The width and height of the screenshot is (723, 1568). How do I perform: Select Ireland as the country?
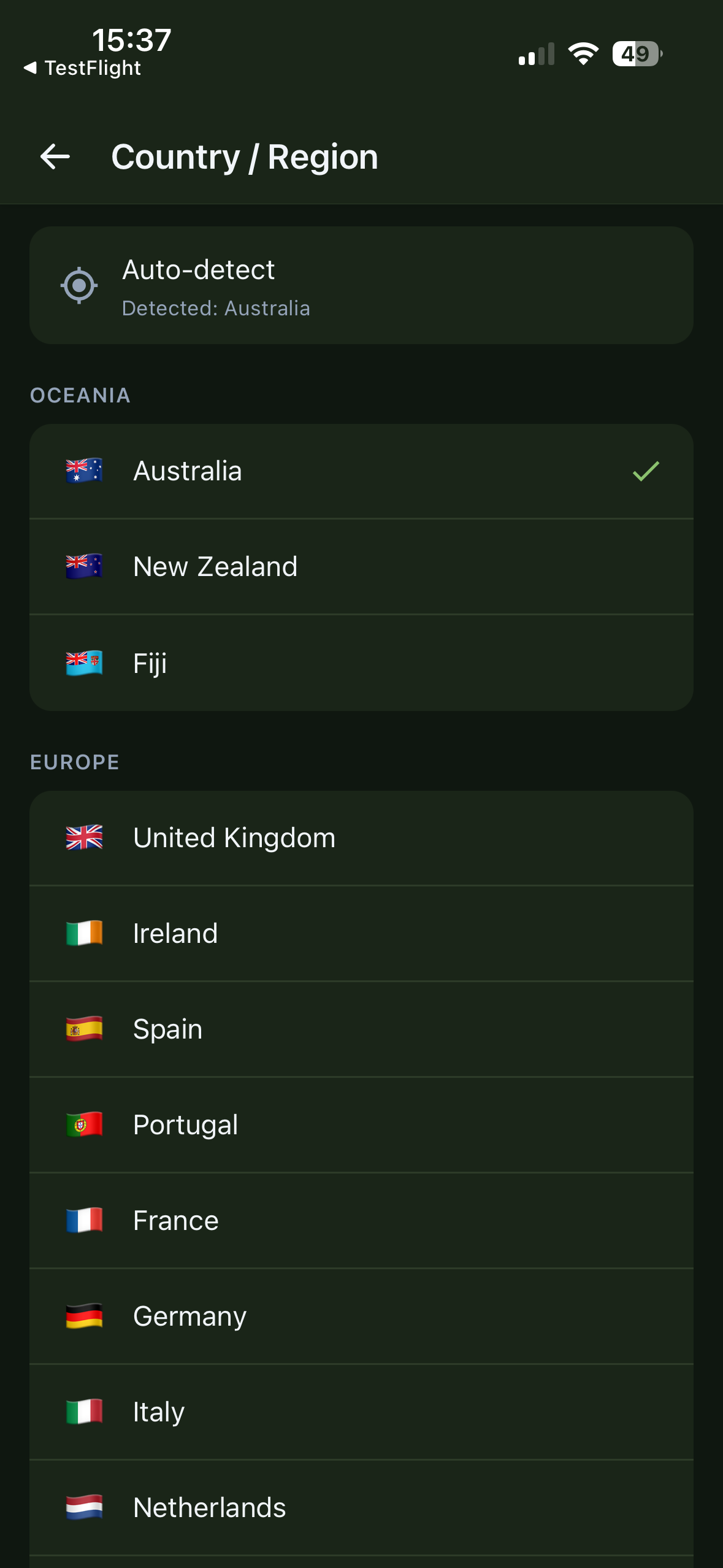coord(361,934)
